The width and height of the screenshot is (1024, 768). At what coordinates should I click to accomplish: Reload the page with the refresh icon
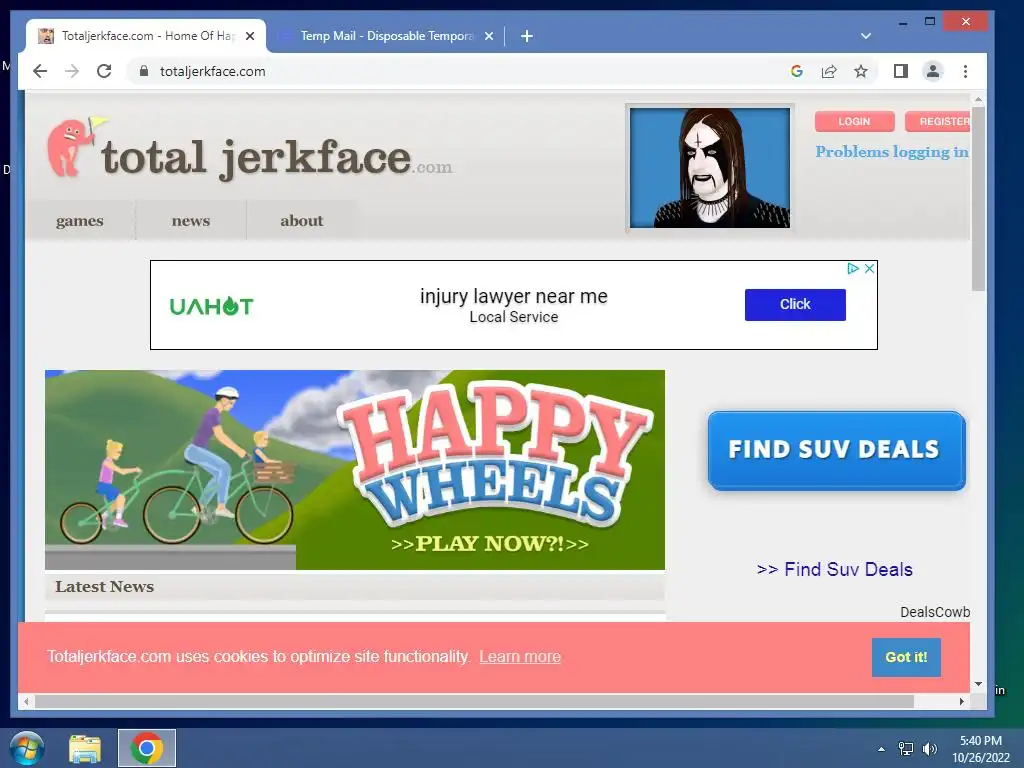coord(104,71)
